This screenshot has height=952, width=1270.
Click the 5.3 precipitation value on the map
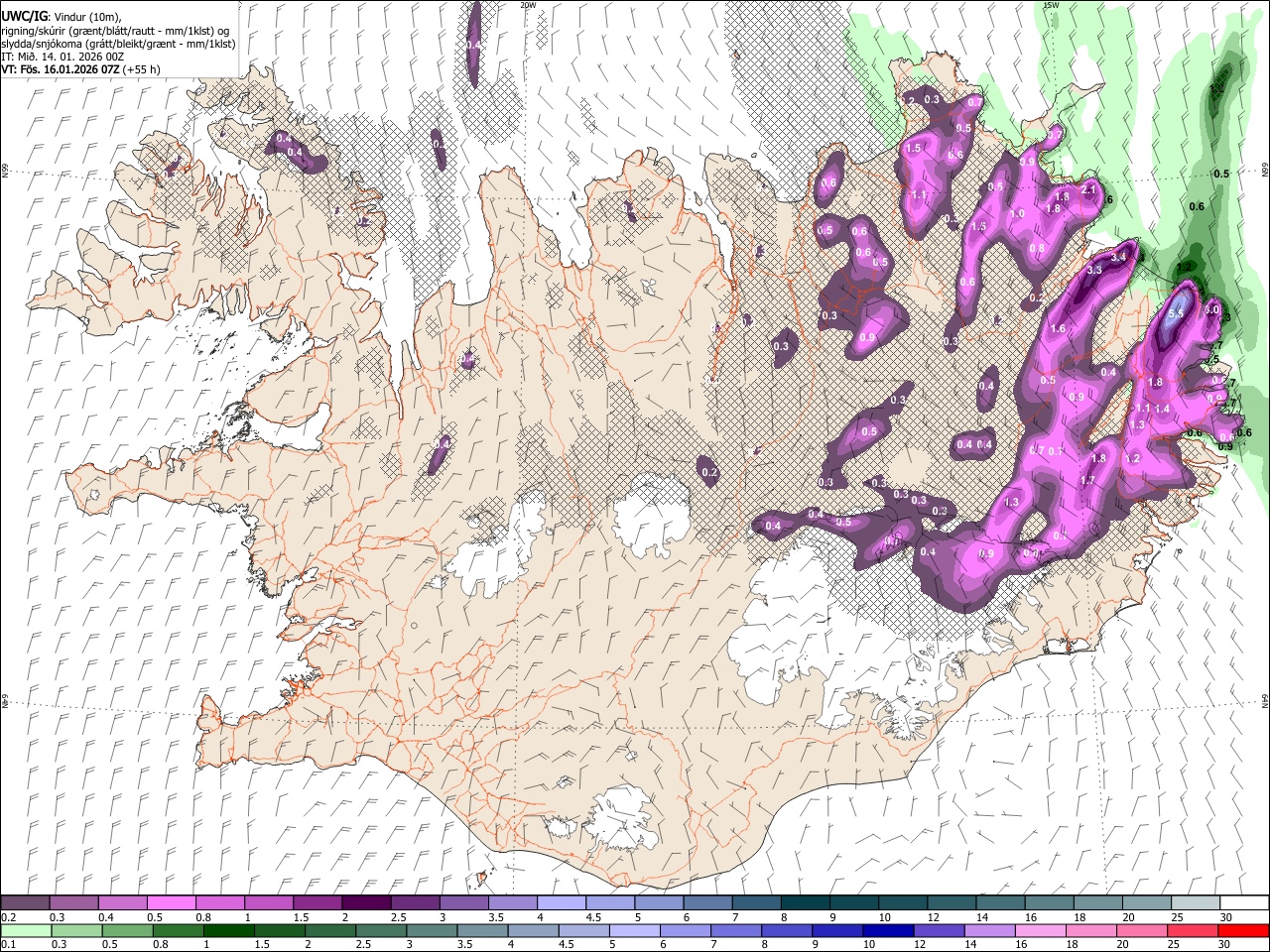(1177, 313)
